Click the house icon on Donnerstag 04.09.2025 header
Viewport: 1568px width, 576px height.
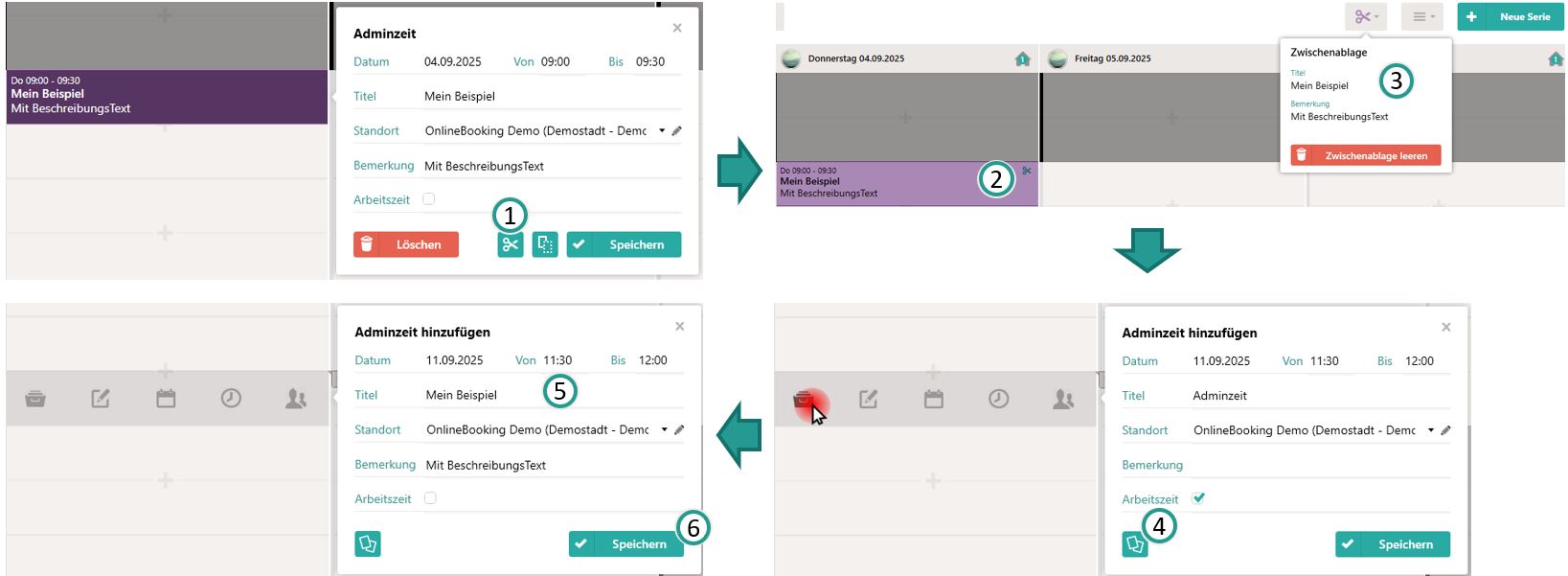(x=1022, y=59)
